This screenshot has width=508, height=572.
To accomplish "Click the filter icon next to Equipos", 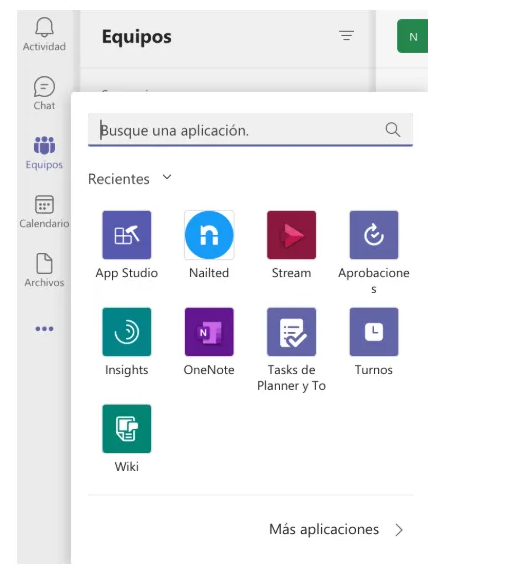I will coord(346,36).
